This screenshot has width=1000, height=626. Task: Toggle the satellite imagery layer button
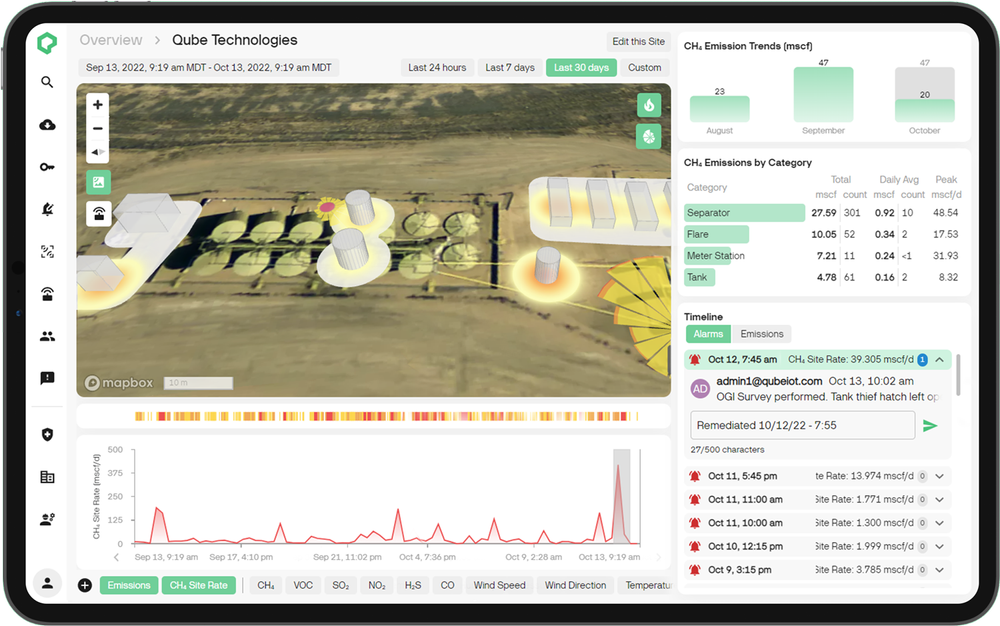pos(97,182)
